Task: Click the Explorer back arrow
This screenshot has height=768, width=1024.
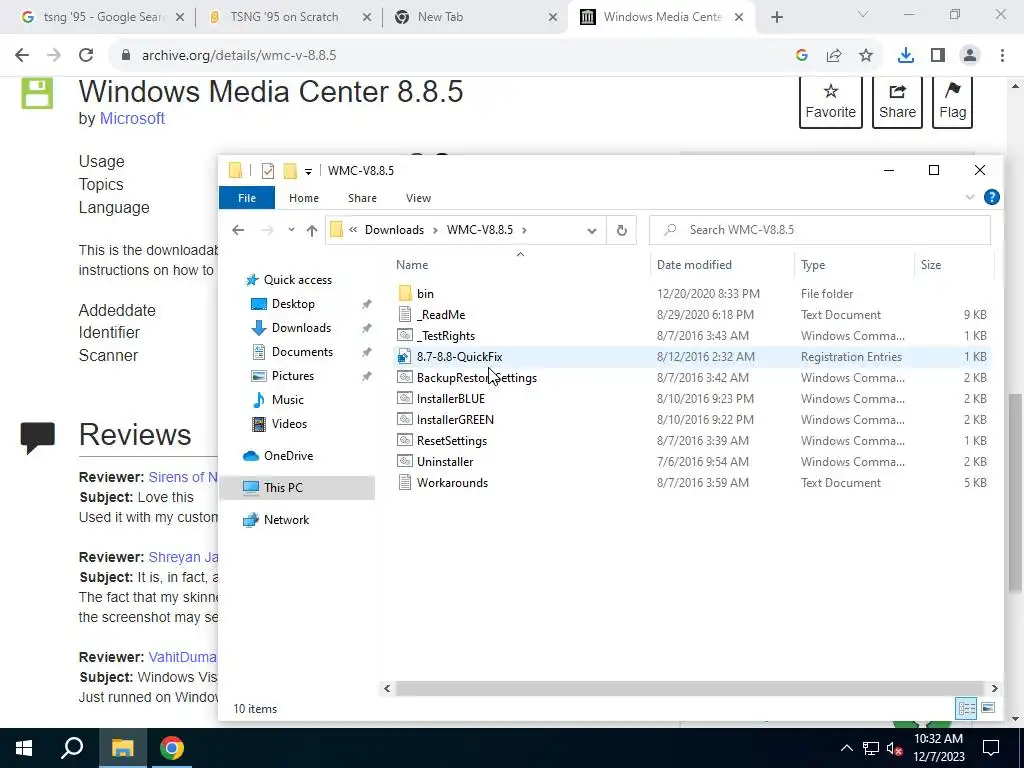Action: (238, 230)
